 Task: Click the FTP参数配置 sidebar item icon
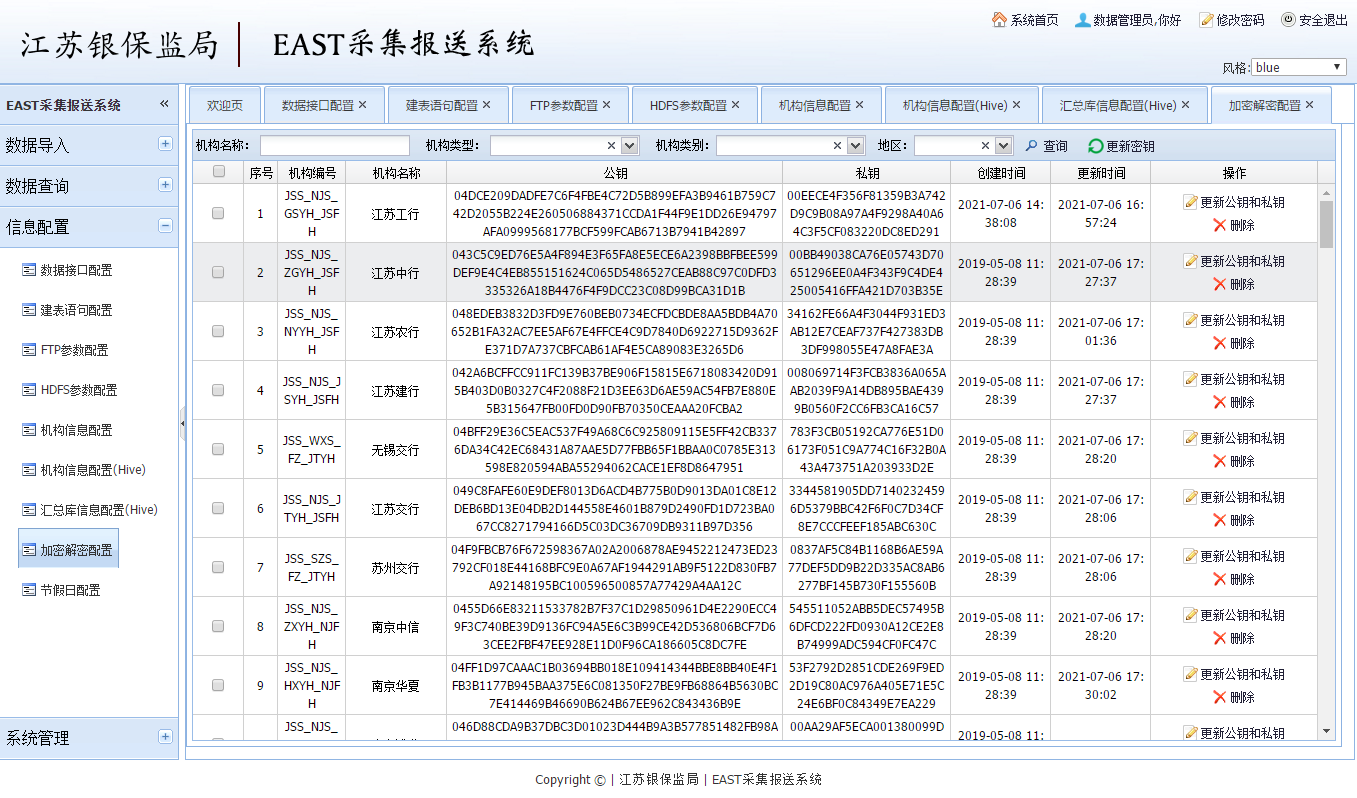[29, 350]
